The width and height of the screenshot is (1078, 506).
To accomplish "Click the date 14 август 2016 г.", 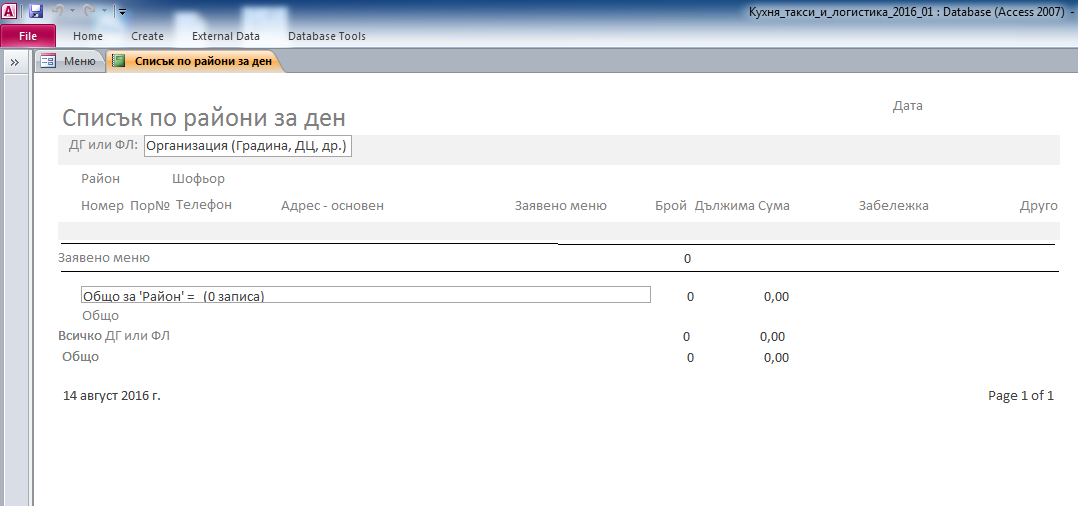I will 111,395.
